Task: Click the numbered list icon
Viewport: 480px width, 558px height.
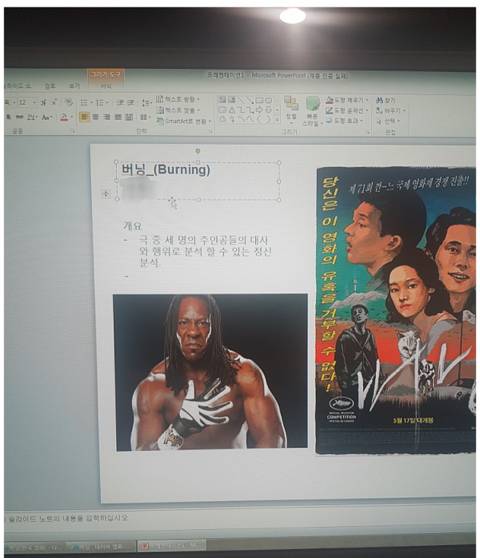Action: click(101, 103)
